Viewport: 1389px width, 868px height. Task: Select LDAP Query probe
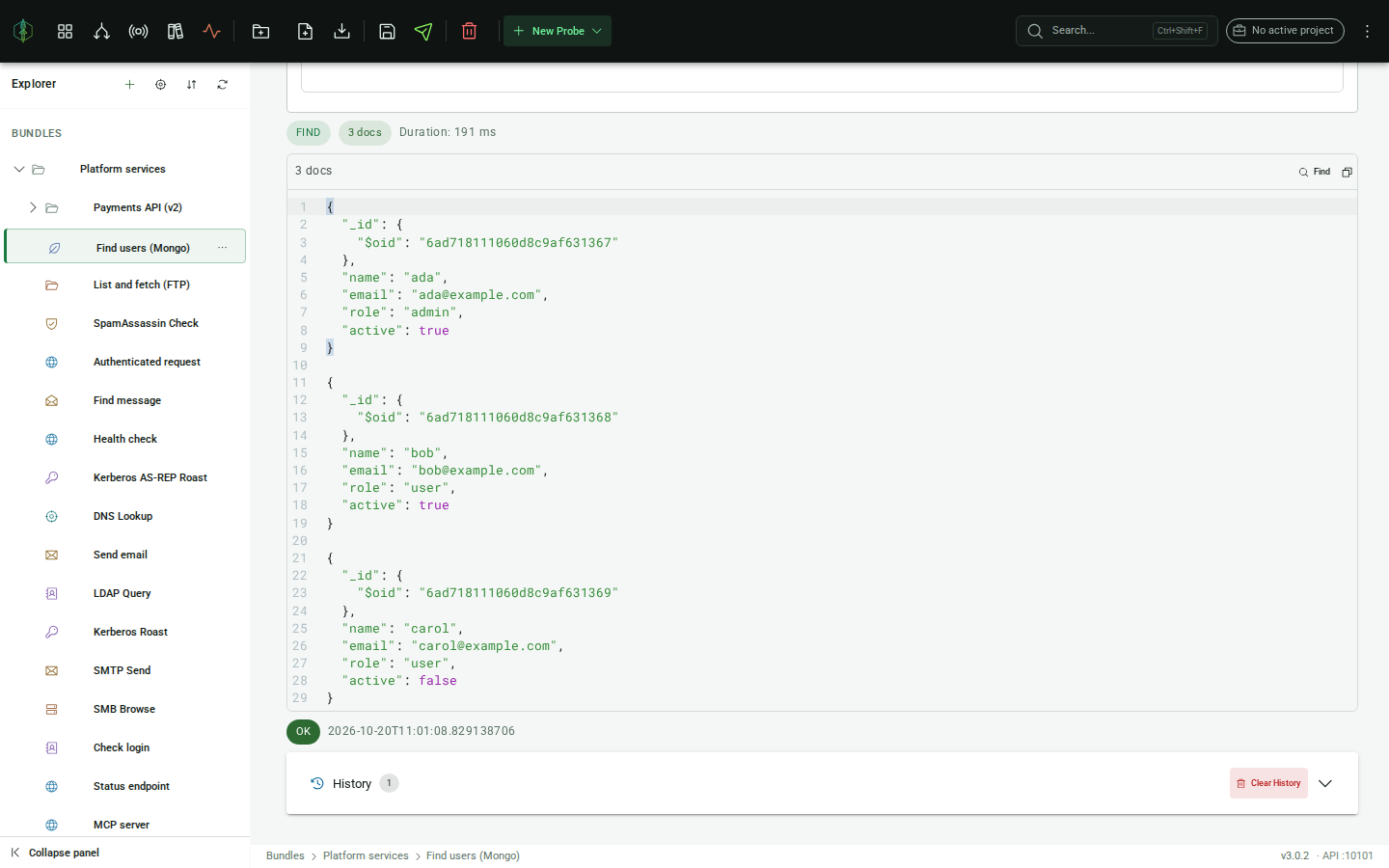[x=124, y=593]
